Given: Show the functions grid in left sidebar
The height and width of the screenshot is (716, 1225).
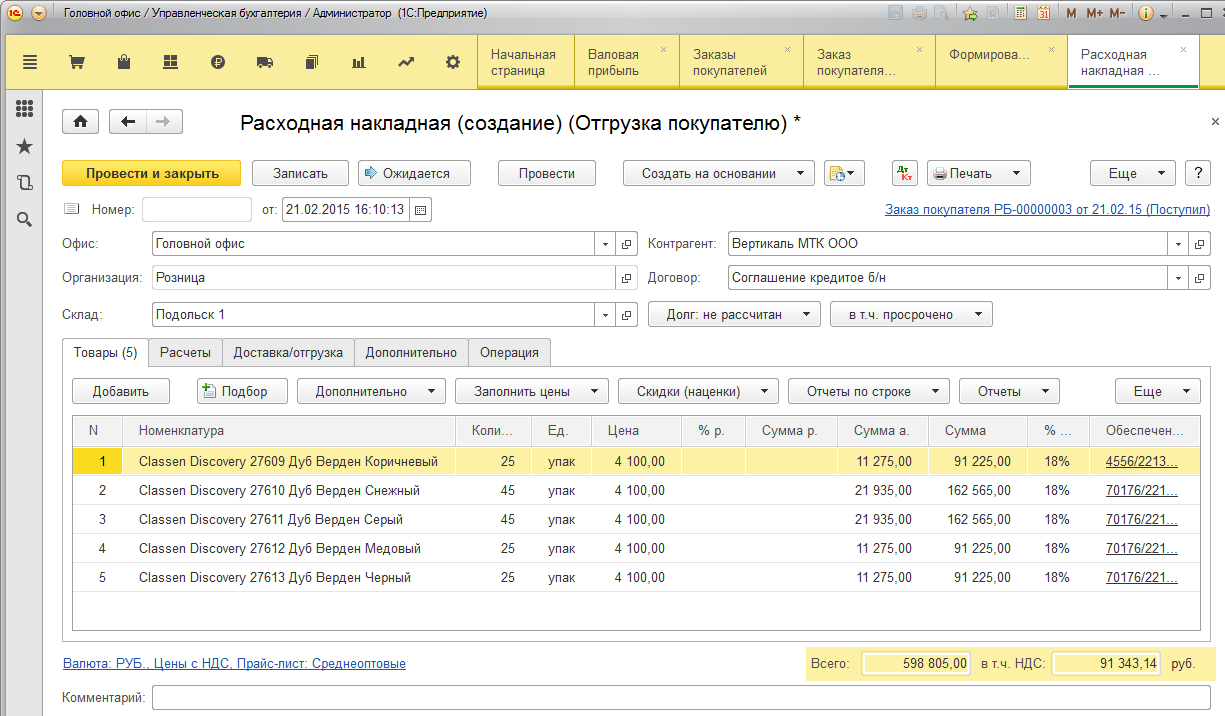Looking at the screenshot, I should tap(25, 109).
